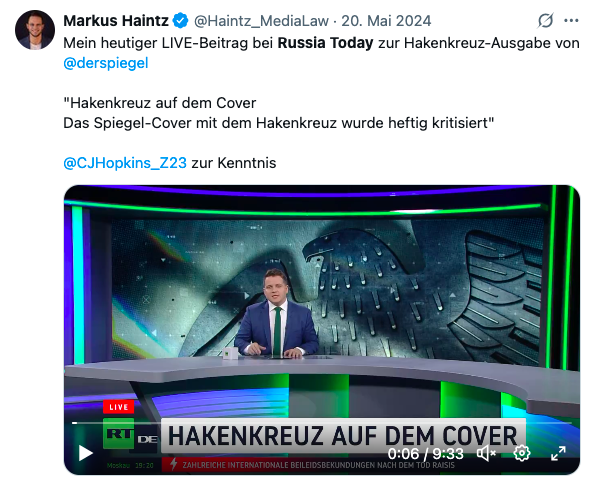This screenshot has width=597, height=479.
Task: Open the Markus Haintz display name
Action: [116, 21]
